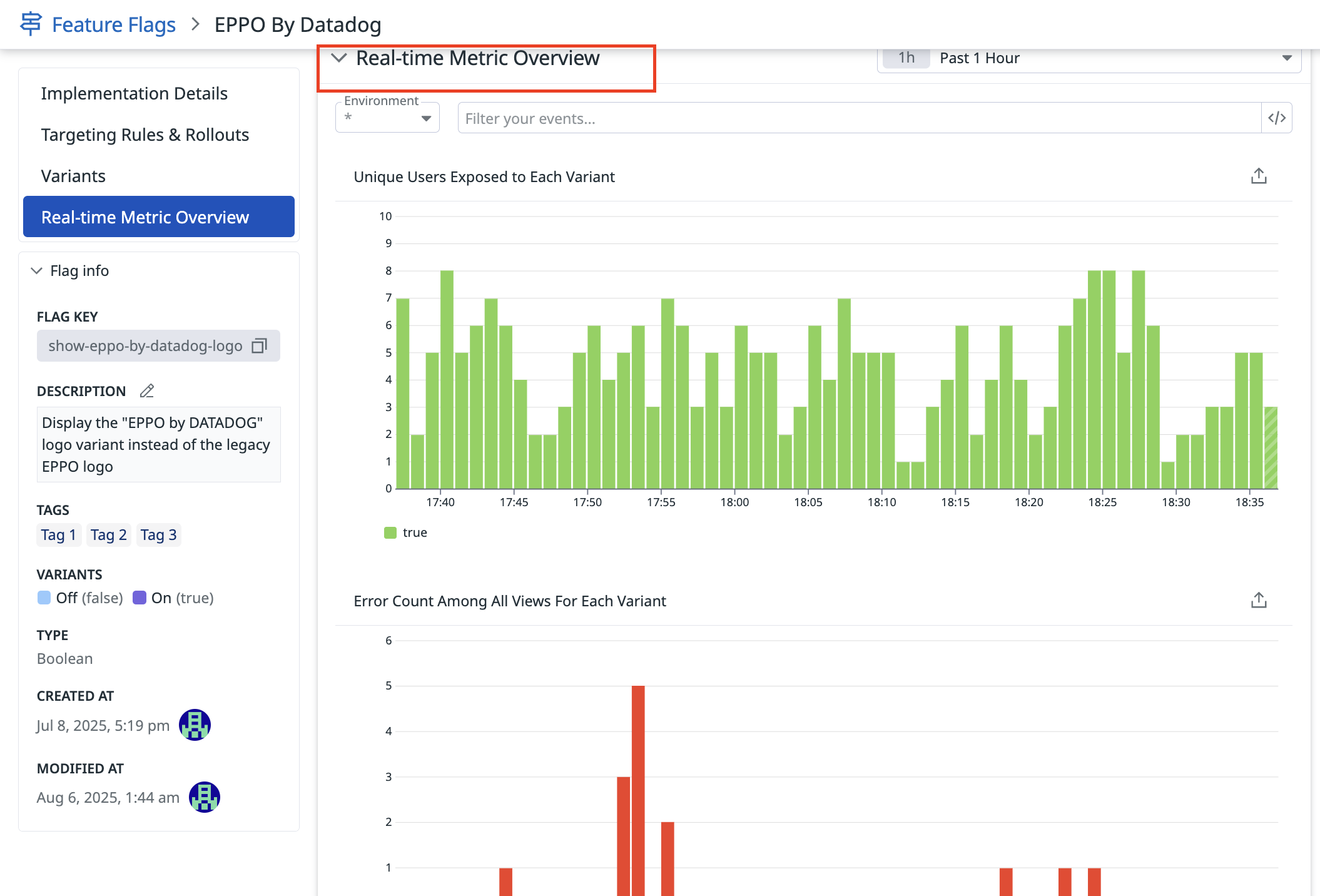Click the description text box
The image size is (1320, 896).
coord(159,444)
